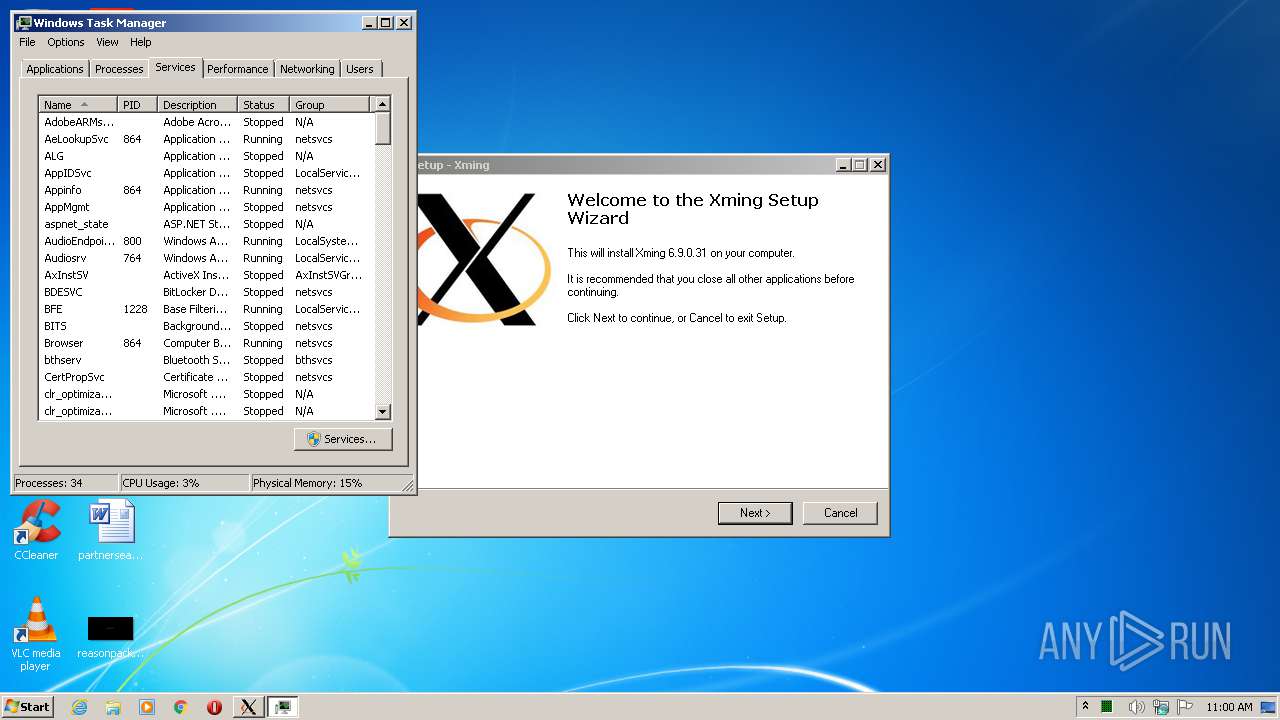The width and height of the screenshot is (1280, 720).
Task: Select the AppMgmt service row
Action: coord(206,207)
